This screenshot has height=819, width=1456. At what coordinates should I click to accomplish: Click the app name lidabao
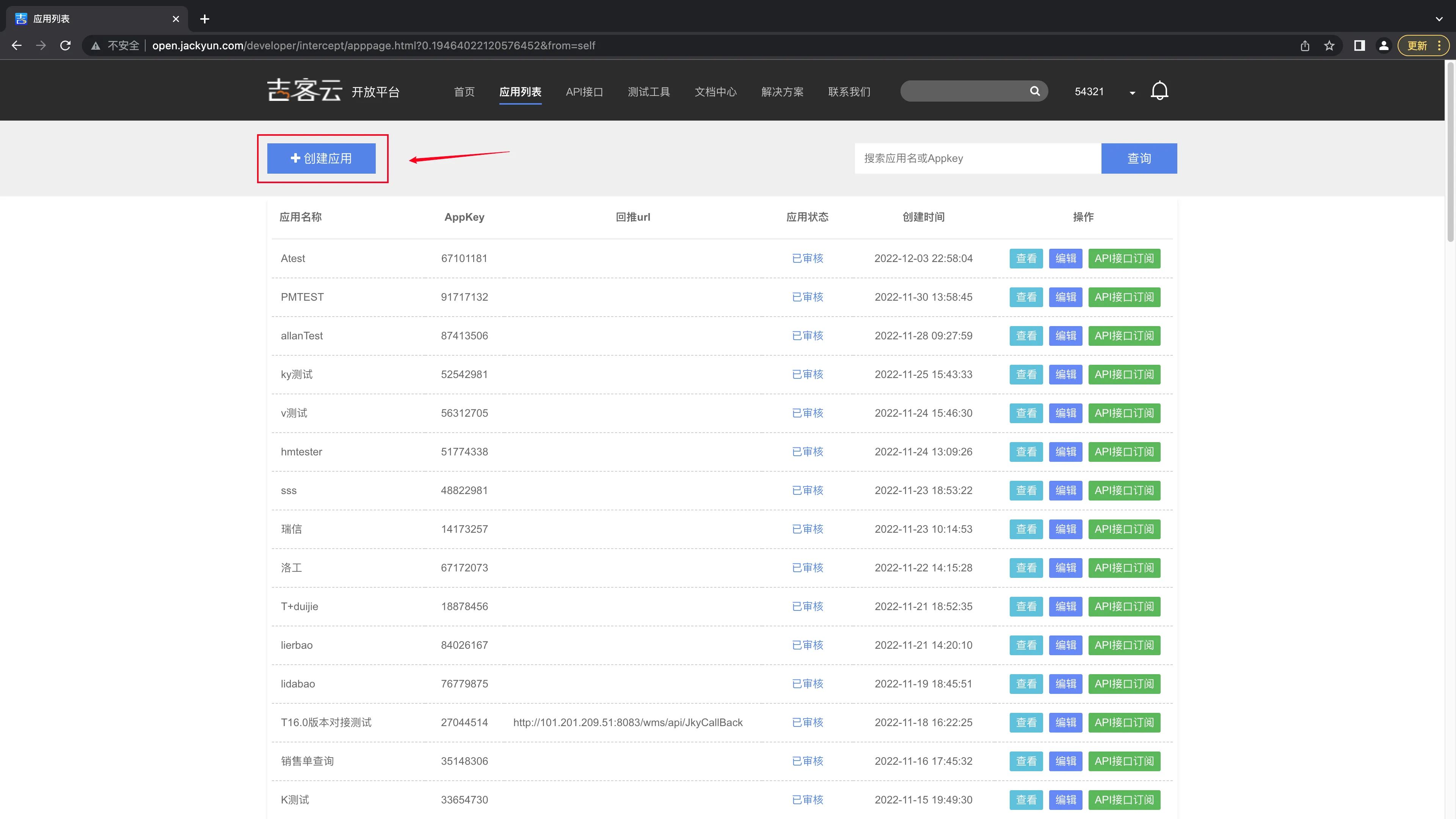(x=298, y=684)
